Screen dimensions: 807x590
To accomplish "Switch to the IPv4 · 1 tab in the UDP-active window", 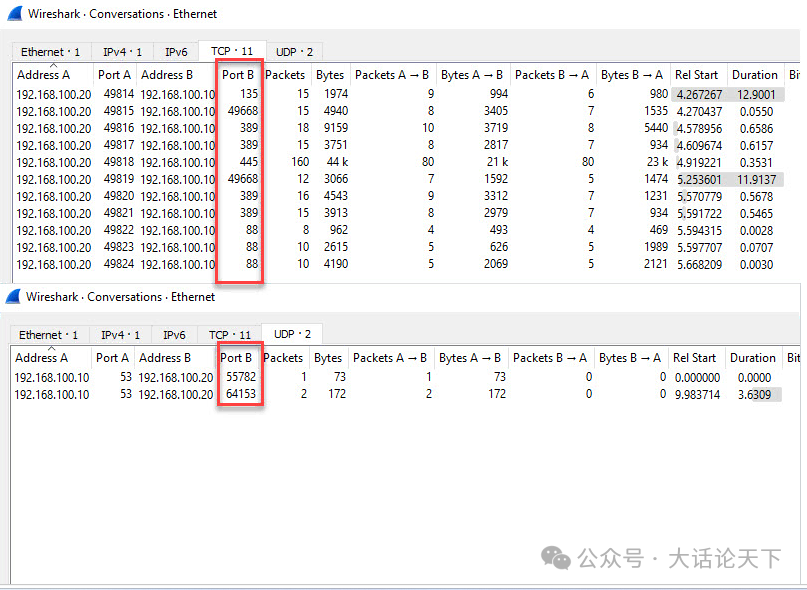I will click(x=120, y=335).
